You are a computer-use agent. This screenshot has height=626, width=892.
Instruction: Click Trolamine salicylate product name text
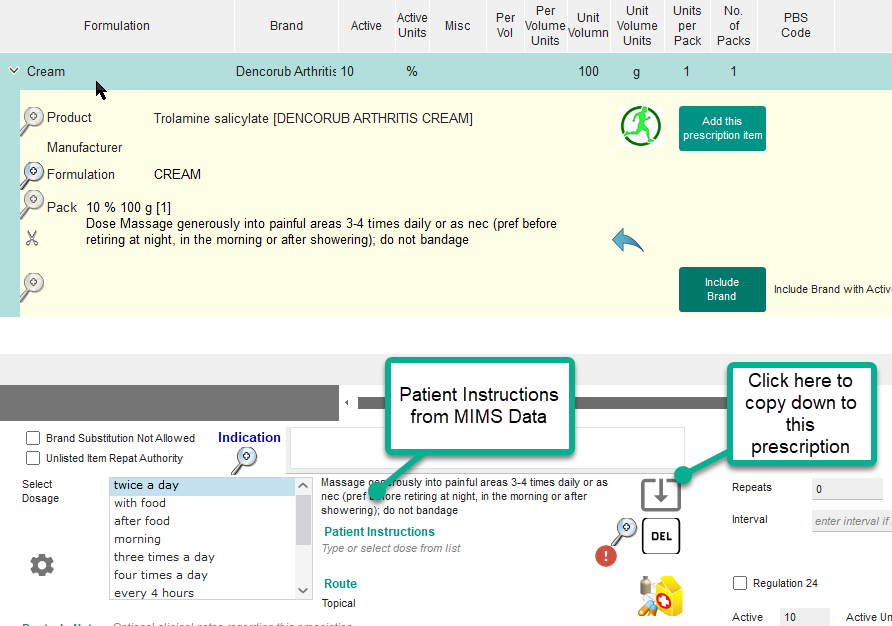pyautogui.click(x=313, y=118)
